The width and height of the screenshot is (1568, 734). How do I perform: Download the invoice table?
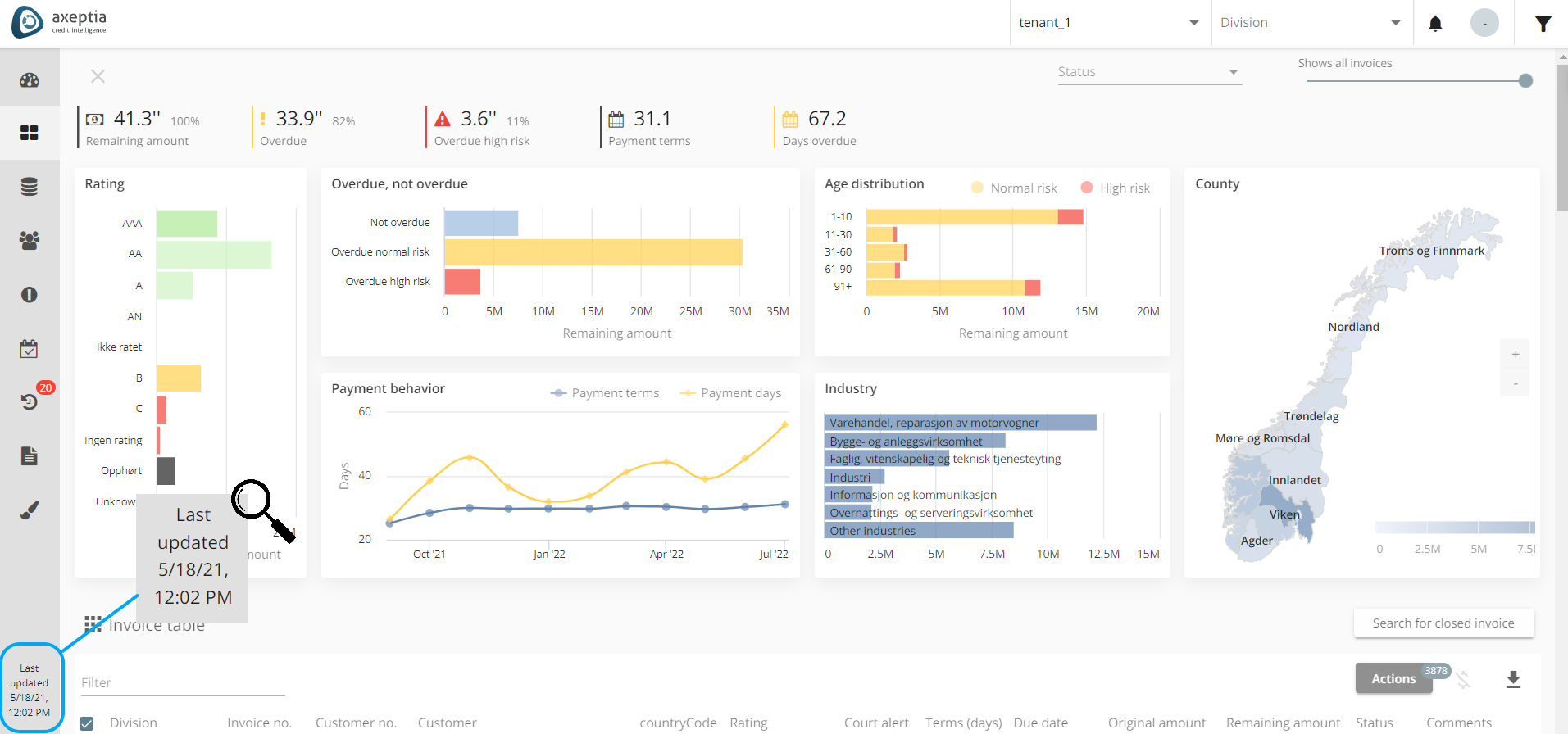[1514, 679]
